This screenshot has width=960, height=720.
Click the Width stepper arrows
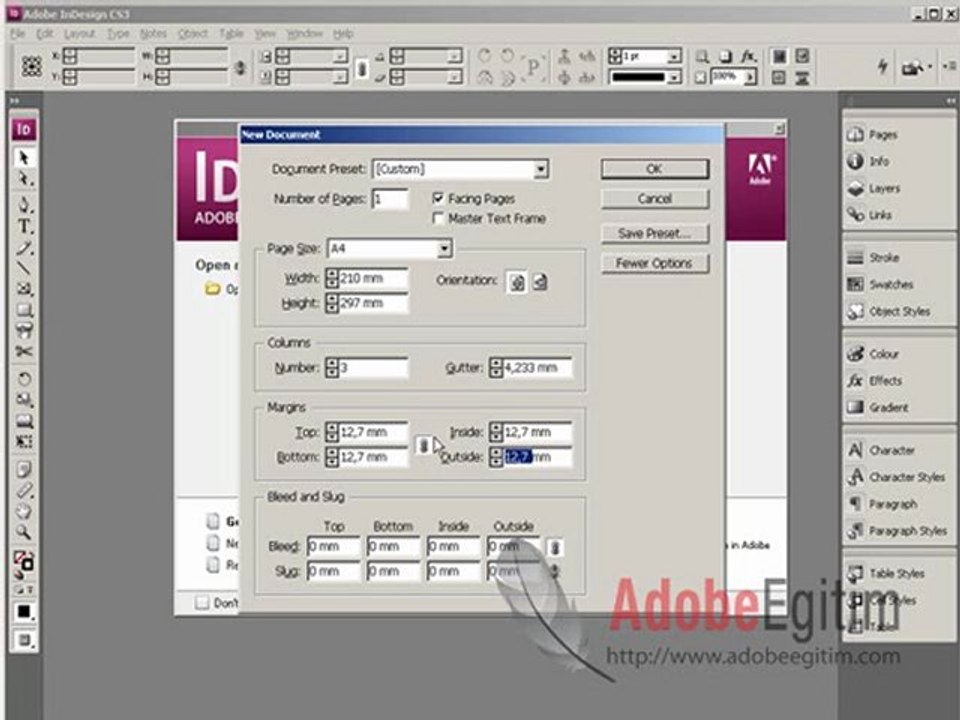[332, 278]
